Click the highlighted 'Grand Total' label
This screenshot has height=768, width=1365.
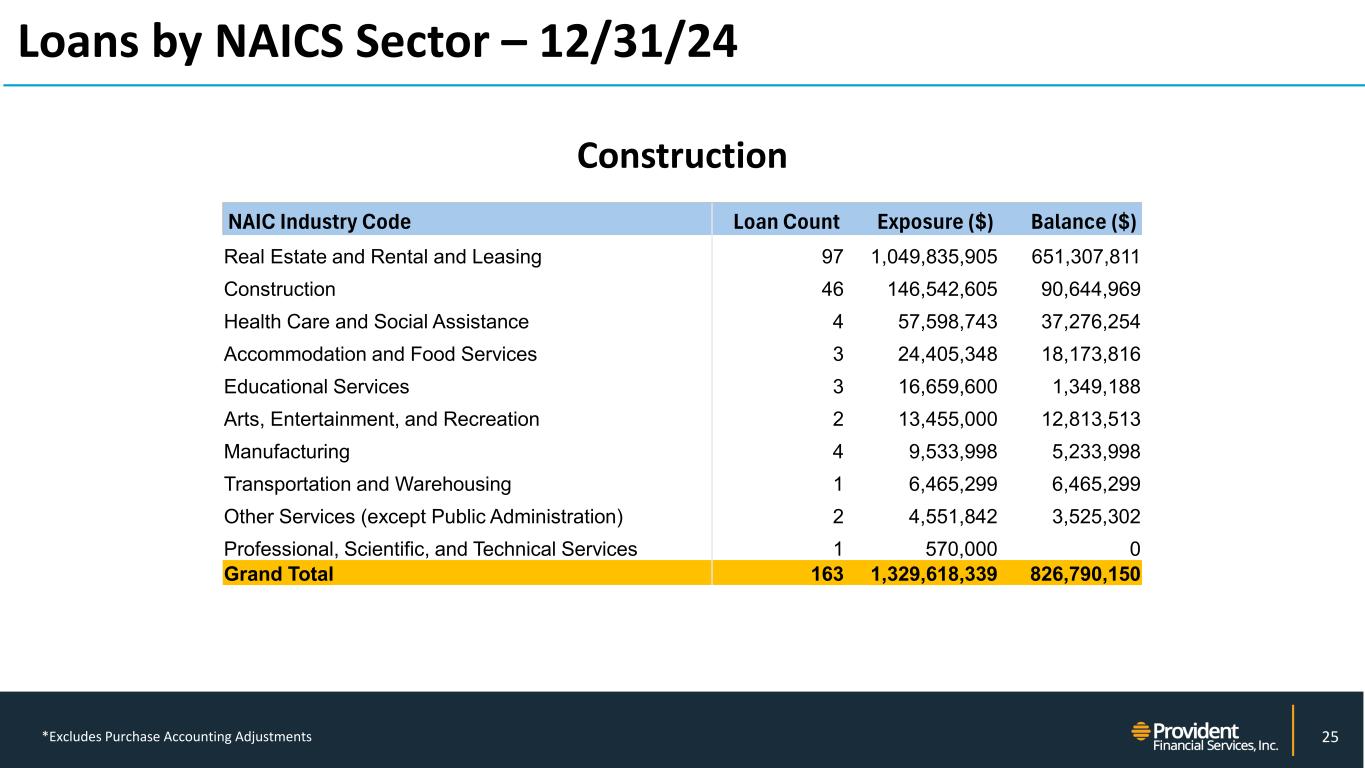[279, 574]
